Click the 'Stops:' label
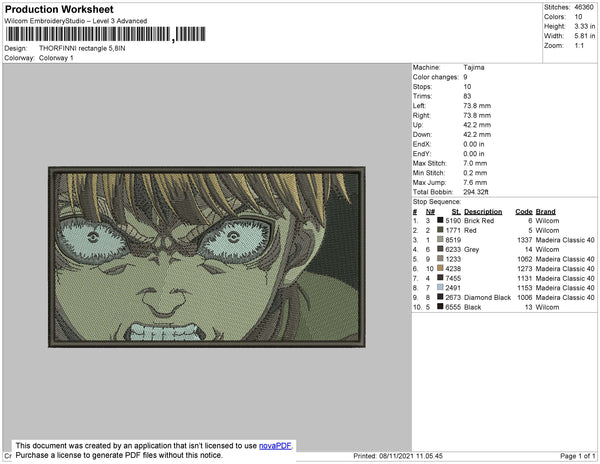600x464 pixels. 422,87
